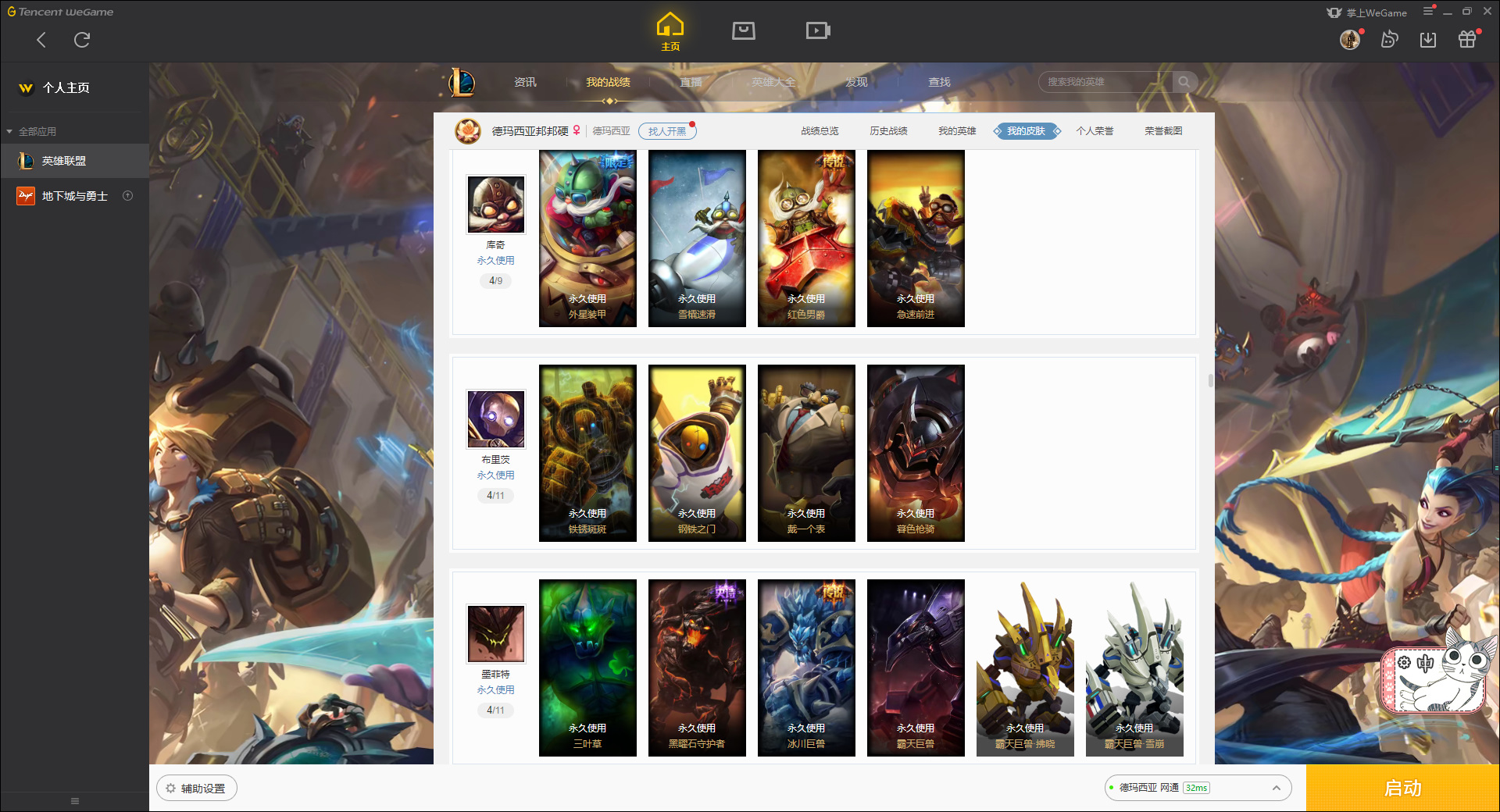Open the 掌上WeGame mobile link
The height and width of the screenshot is (812, 1500).
(x=1367, y=12)
